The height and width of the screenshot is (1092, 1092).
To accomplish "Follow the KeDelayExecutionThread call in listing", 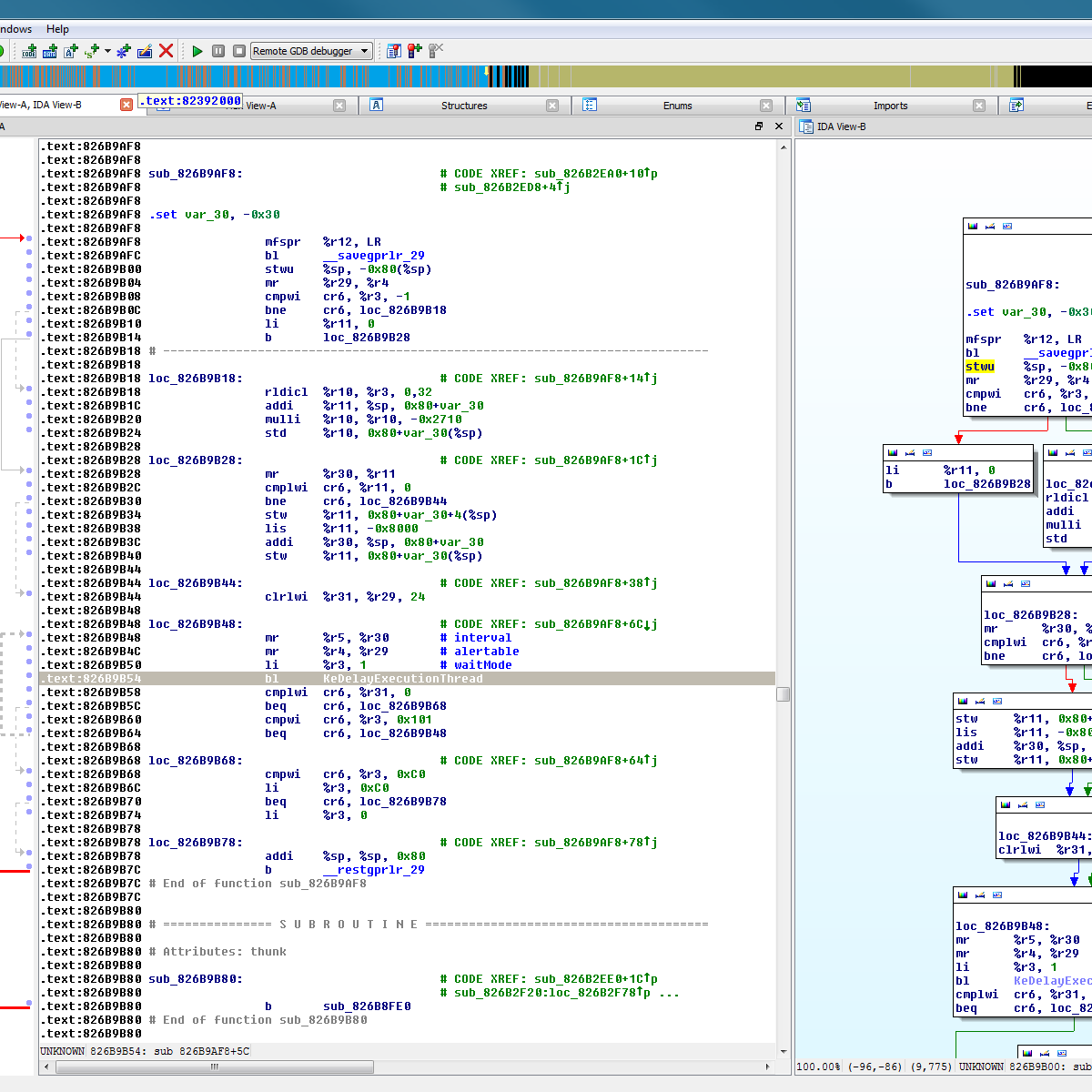I will pyautogui.click(x=402, y=679).
